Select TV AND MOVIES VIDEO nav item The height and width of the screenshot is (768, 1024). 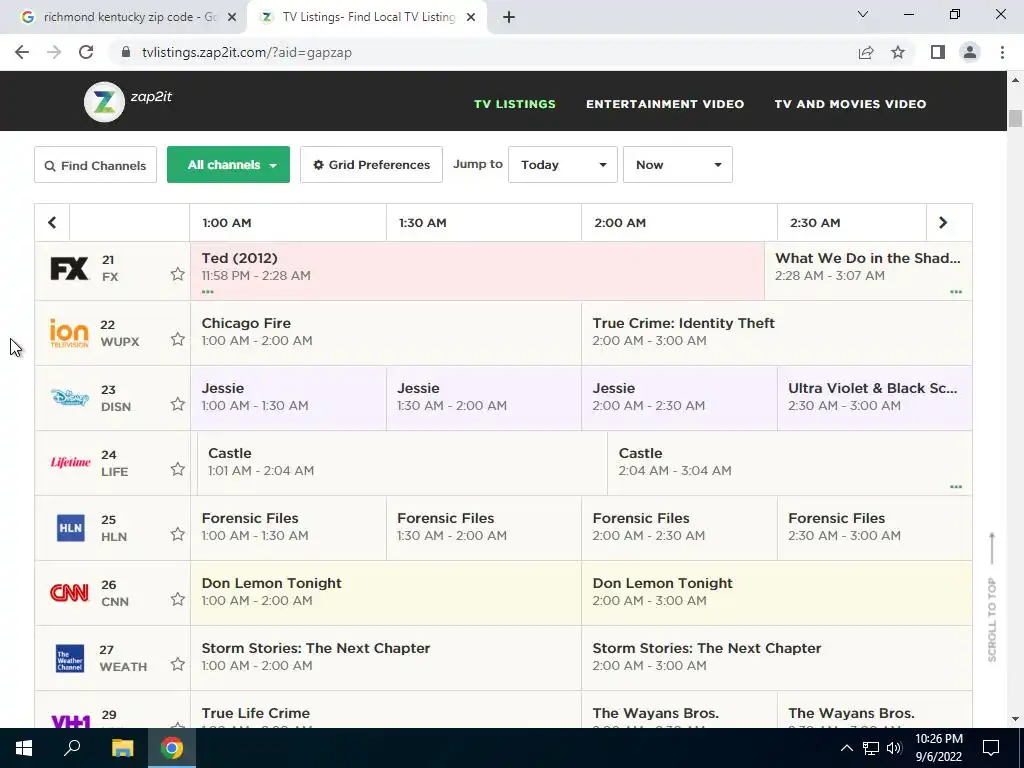click(850, 104)
